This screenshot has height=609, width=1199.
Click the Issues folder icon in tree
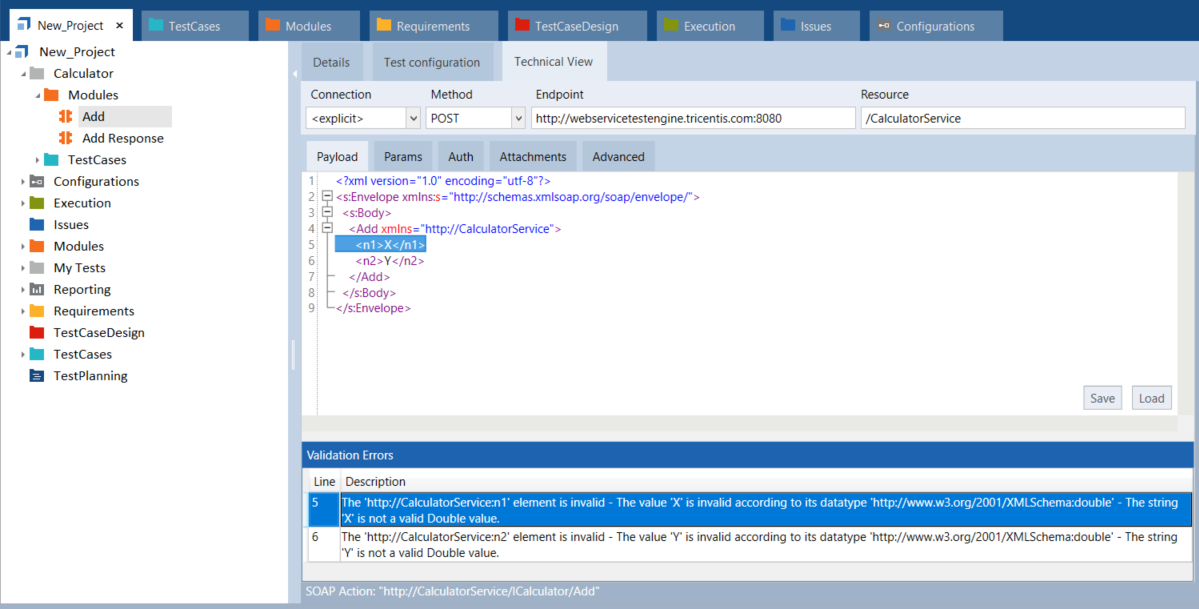pyautogui.click(x=37, y=225)
